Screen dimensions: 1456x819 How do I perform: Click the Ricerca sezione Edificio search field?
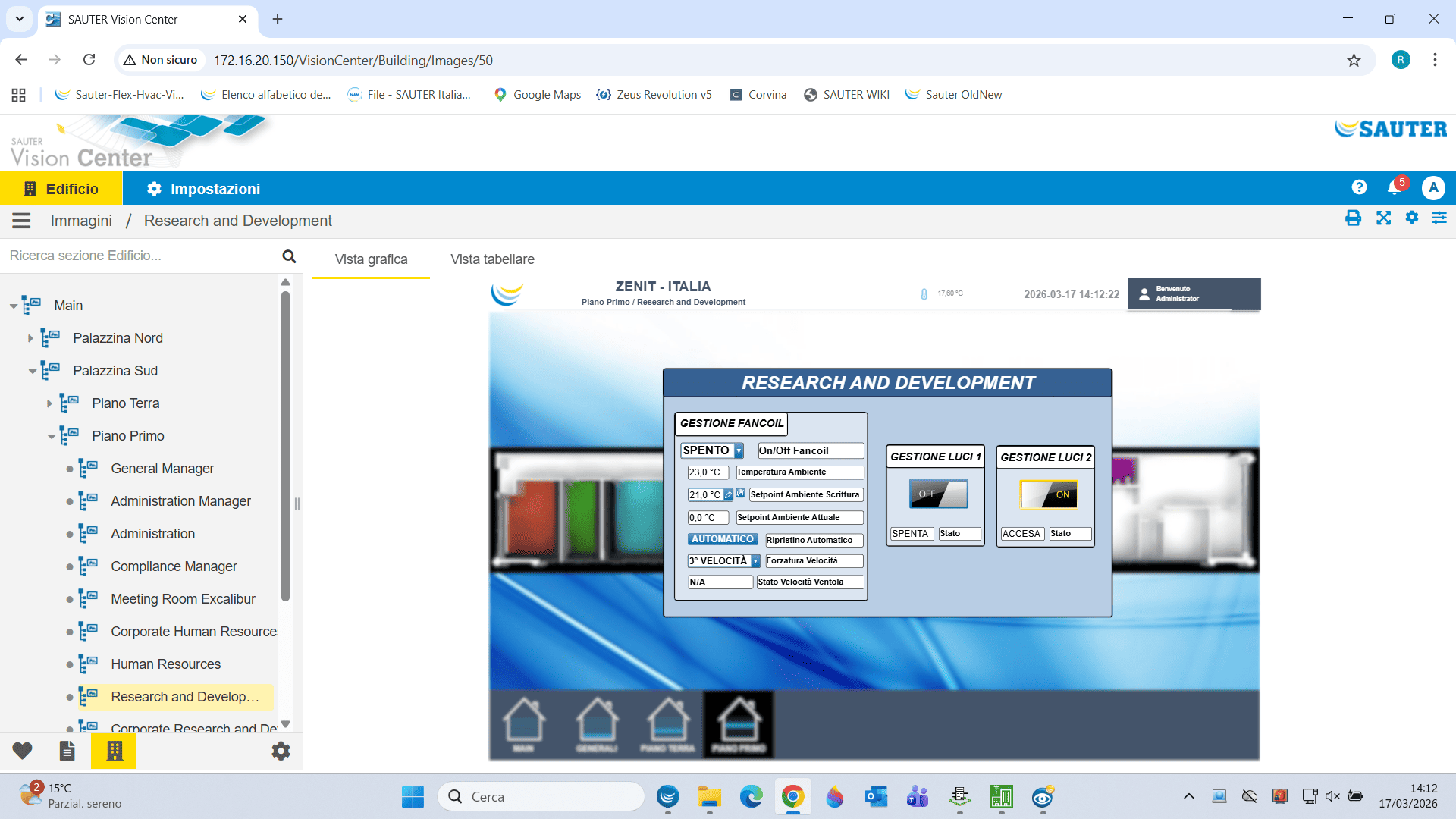140,256
